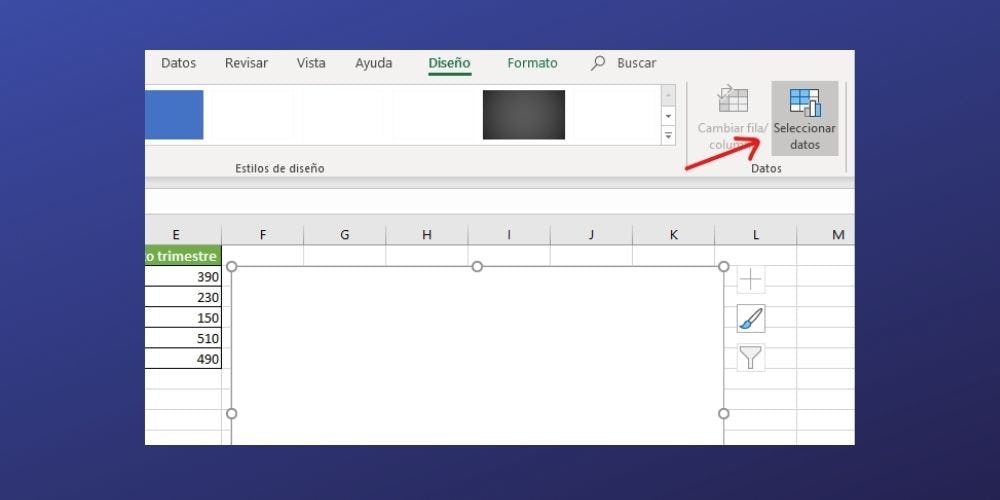Image resolution: width=1000 pixels, height=500 pixels.
Task: Open the Revisar ribbon tab
Action: (x=246, y=63)
